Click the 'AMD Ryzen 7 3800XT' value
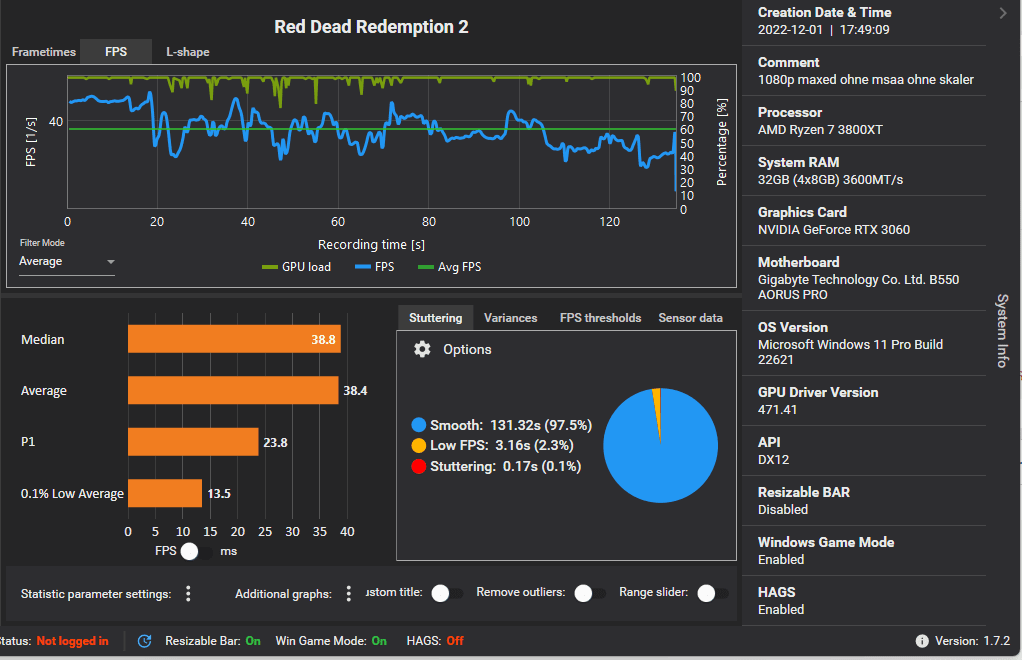This screenshot has width=1022, height=660. coord(820,130)
